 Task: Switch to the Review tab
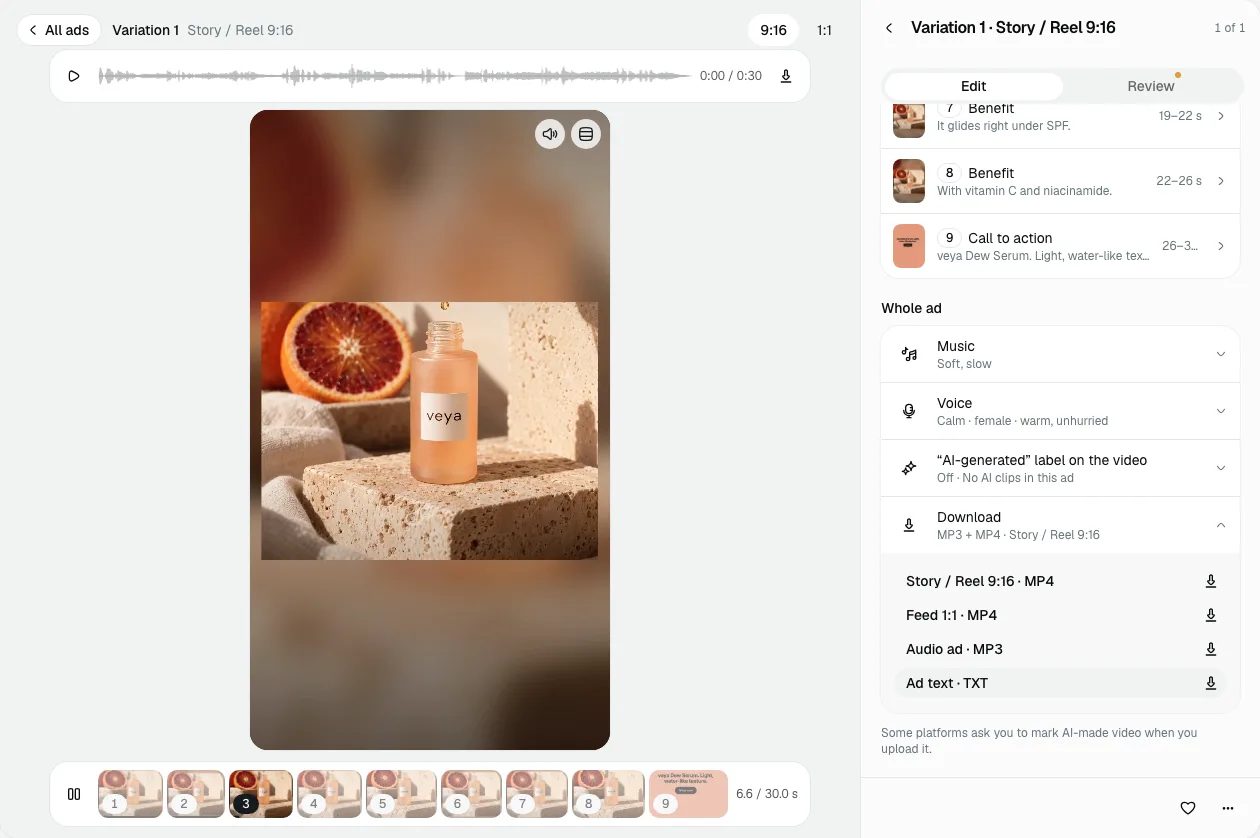click(x=1150, y=86)
